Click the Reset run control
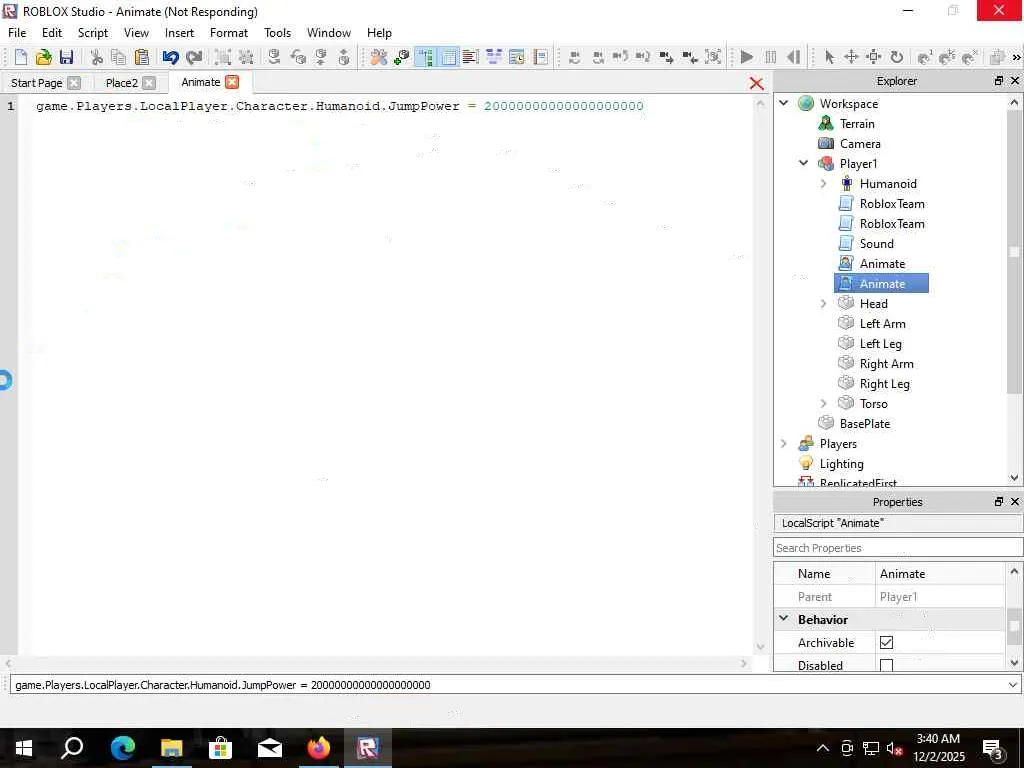 pos(793,57)
